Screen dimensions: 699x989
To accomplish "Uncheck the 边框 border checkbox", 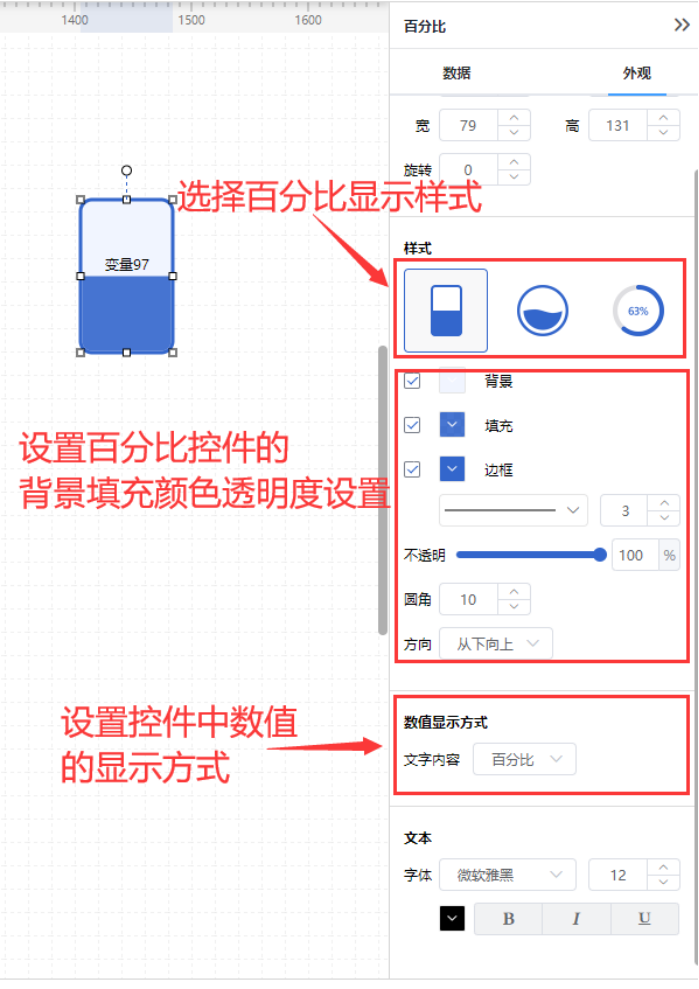I will [x=413, y=469].
